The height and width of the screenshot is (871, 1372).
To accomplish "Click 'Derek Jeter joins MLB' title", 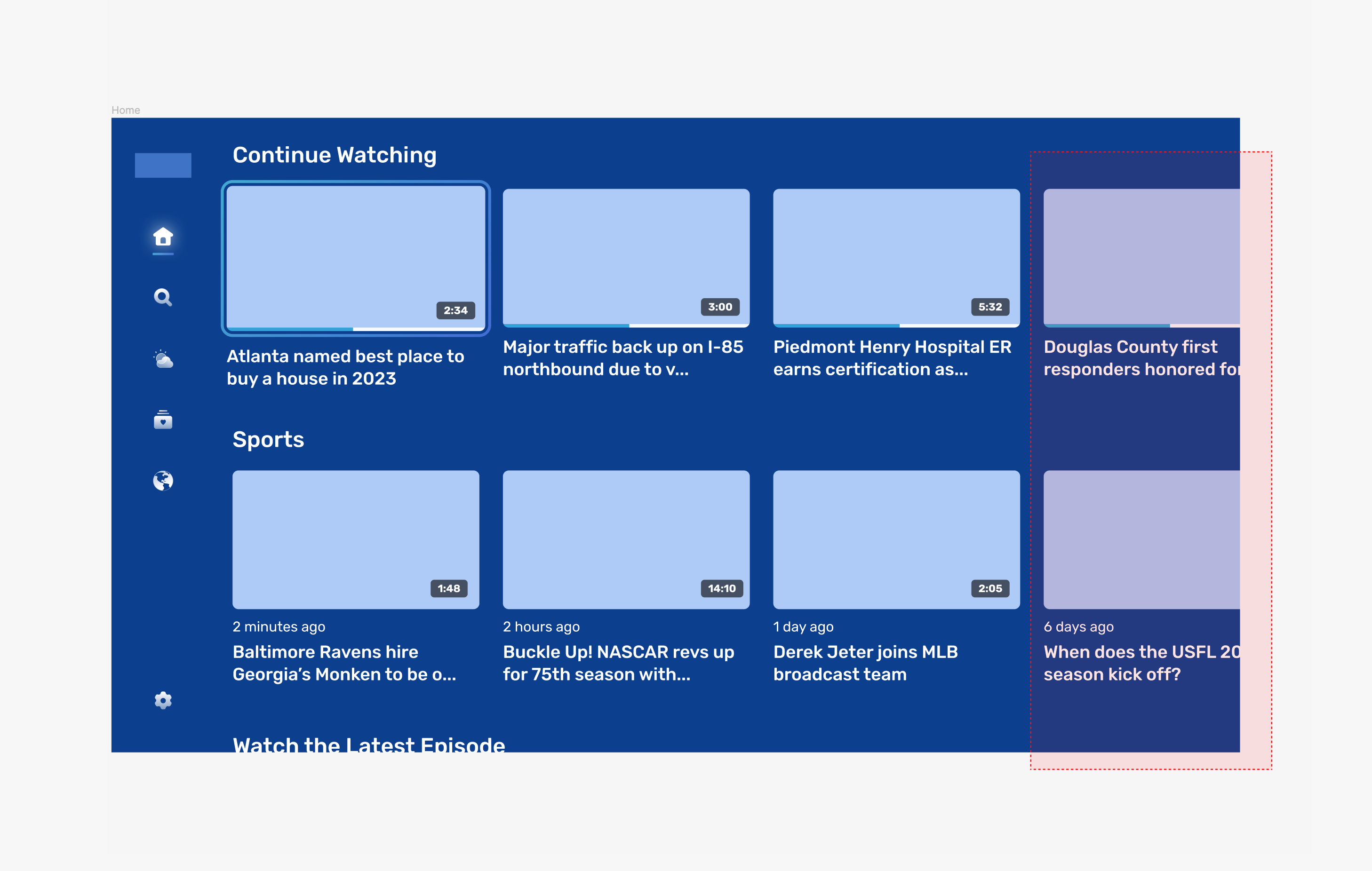I will coord(865,663).
